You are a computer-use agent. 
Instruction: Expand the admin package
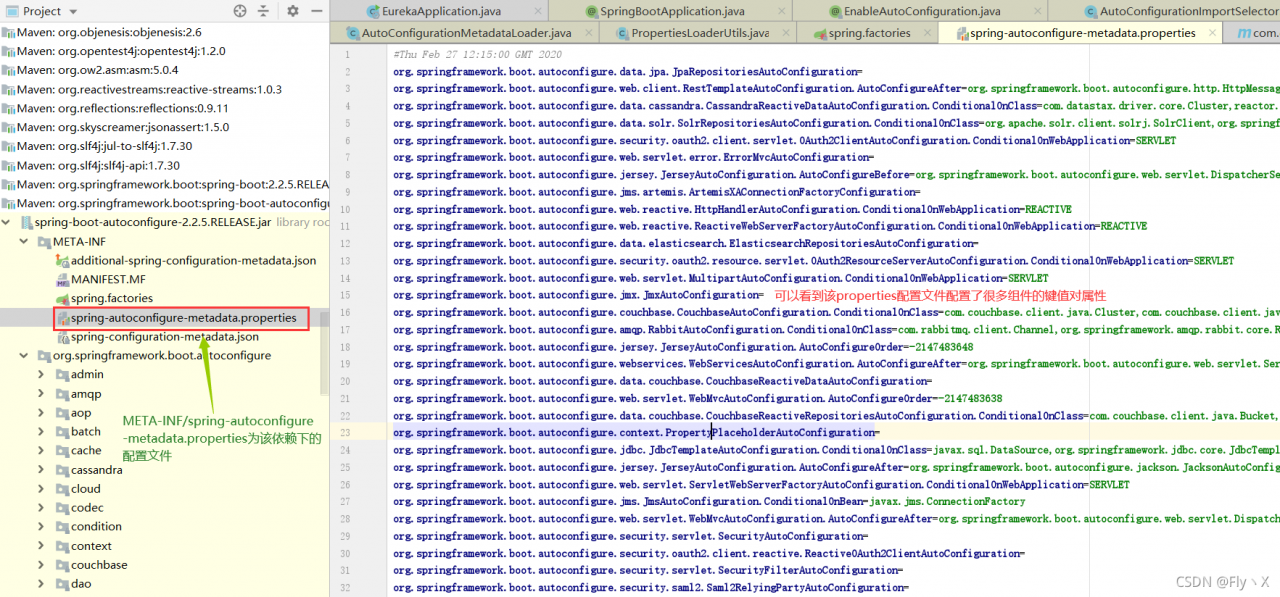click(x=41, y=375)
